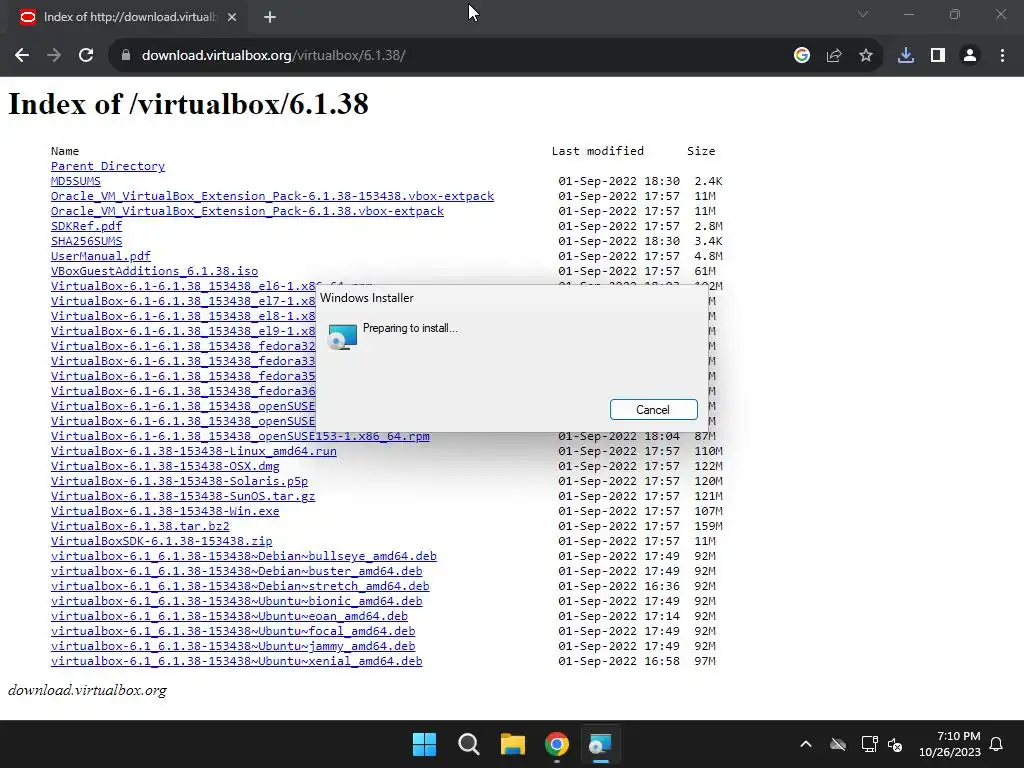Download the Ubuntu~focal_amd64.deb package
The width and height of the screenshot is (1024, 768).
(233, 632)
